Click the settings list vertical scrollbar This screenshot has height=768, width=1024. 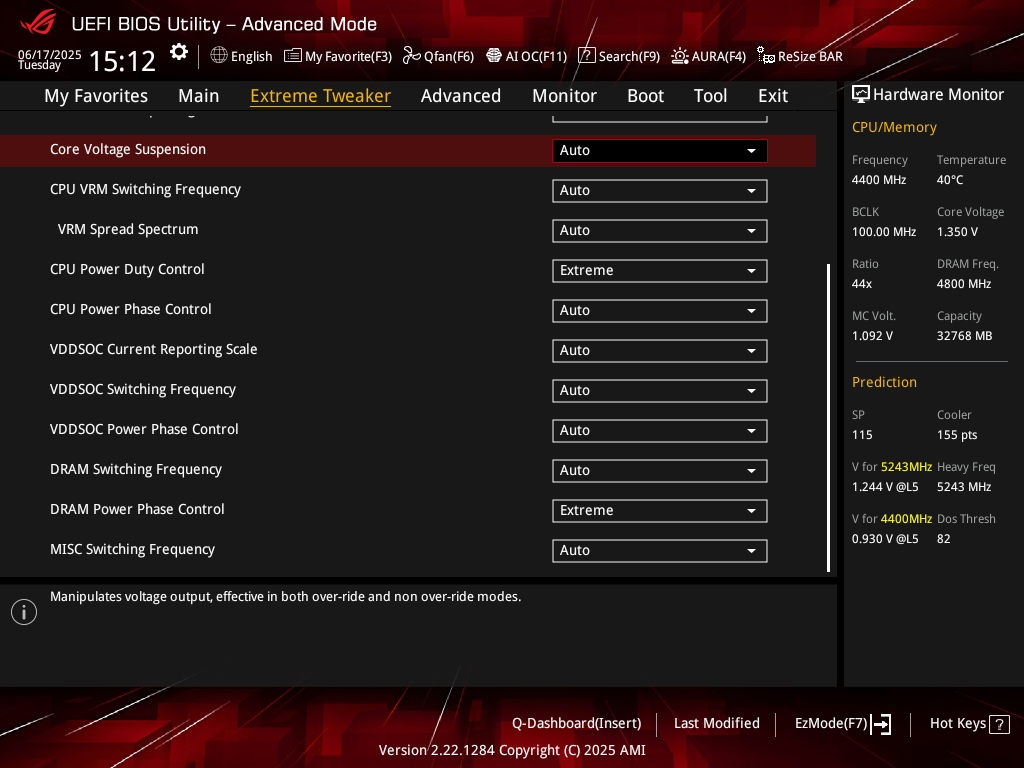click(x=828, y=418)
